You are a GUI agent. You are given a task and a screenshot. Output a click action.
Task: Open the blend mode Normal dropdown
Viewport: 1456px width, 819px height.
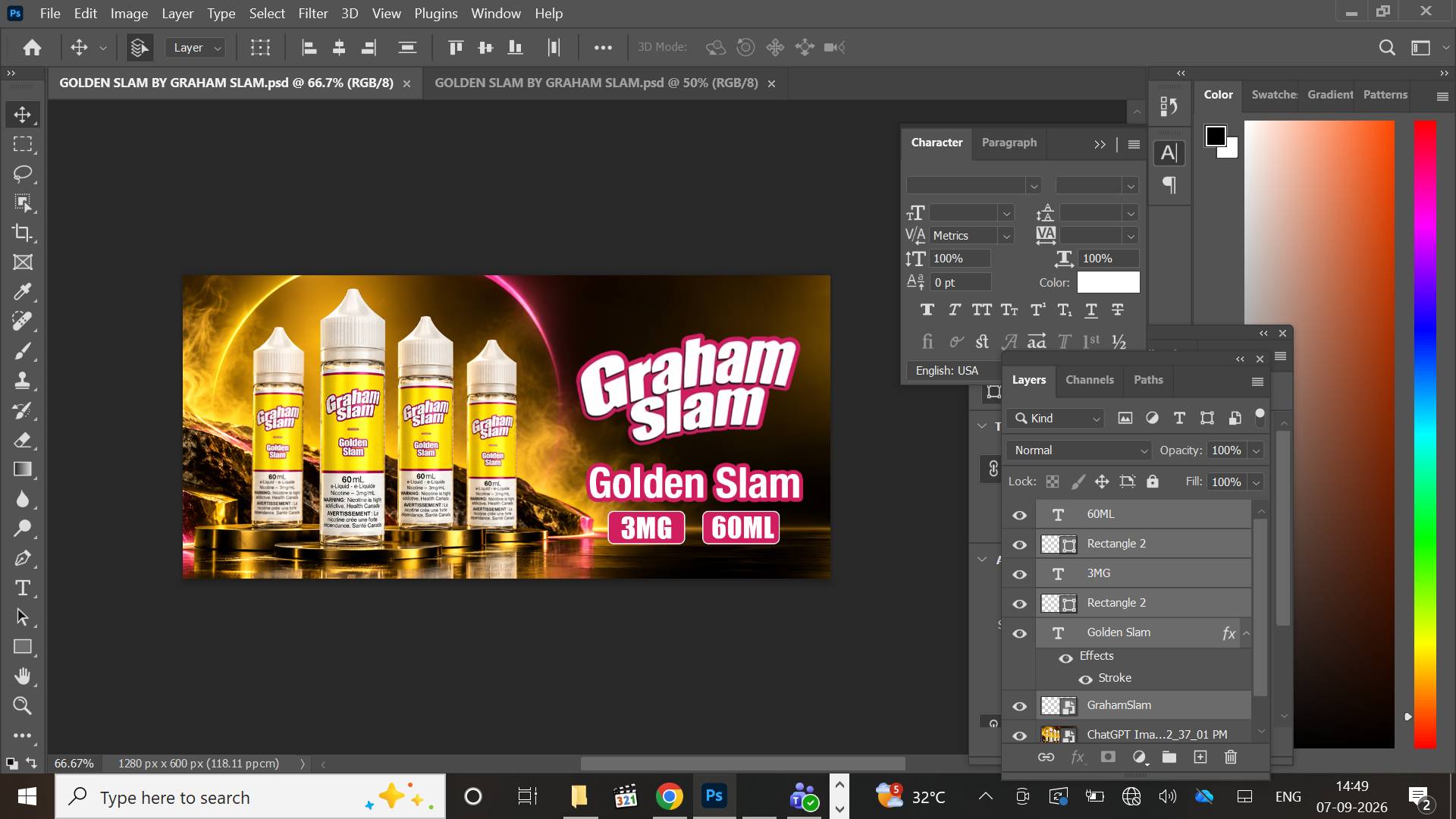click(1079, 450)
